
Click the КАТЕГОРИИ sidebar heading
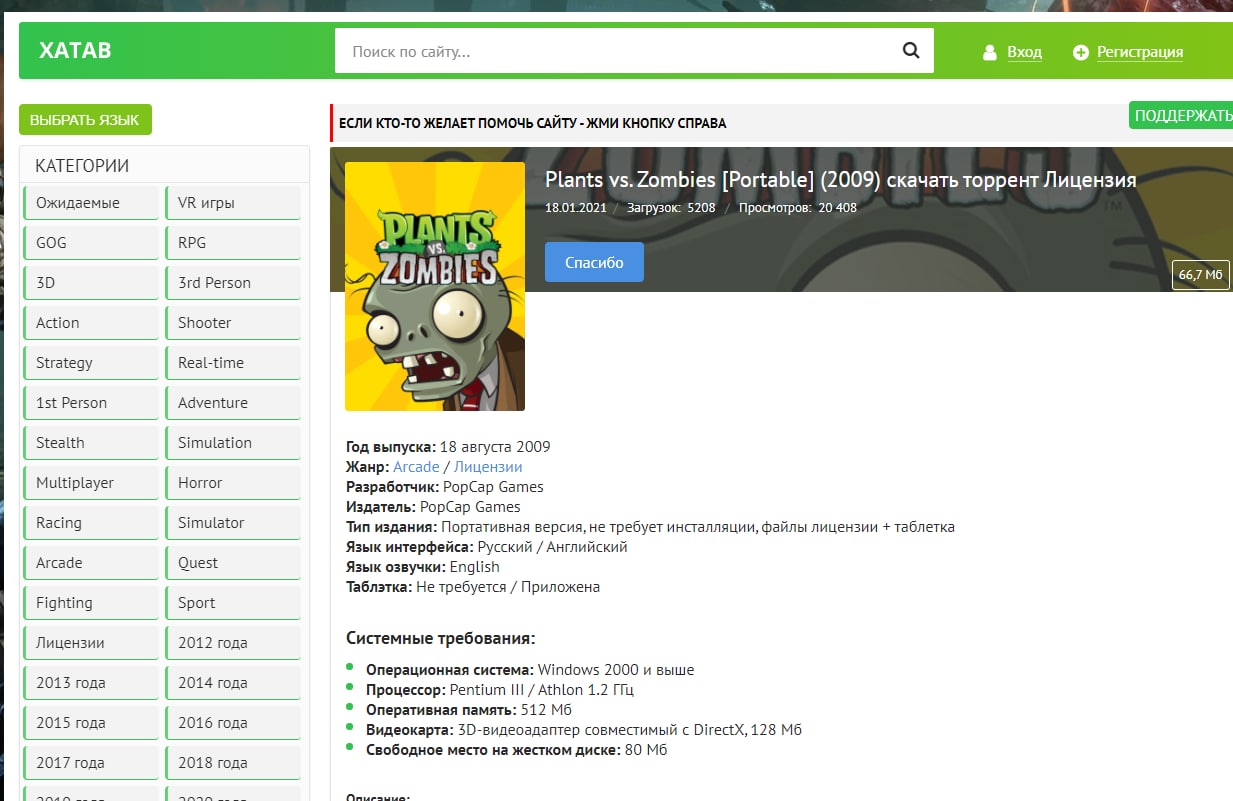coord(82,166)
